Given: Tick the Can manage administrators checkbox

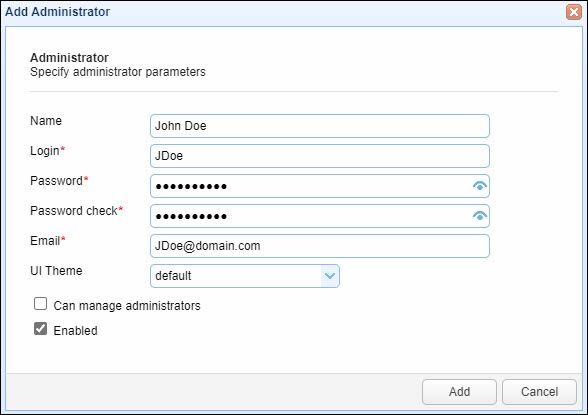Looking at the screenshot, I should point(40,304).
